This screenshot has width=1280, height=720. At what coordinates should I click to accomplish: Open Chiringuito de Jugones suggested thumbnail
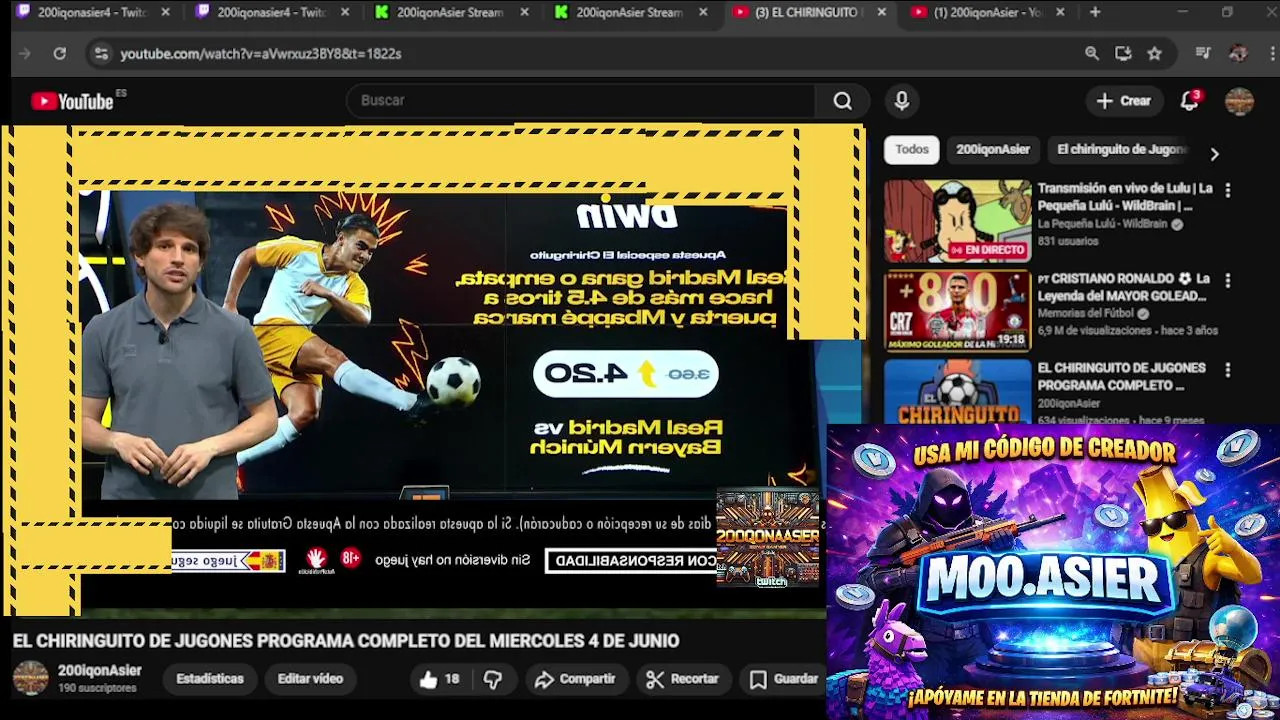coord(957,391)
